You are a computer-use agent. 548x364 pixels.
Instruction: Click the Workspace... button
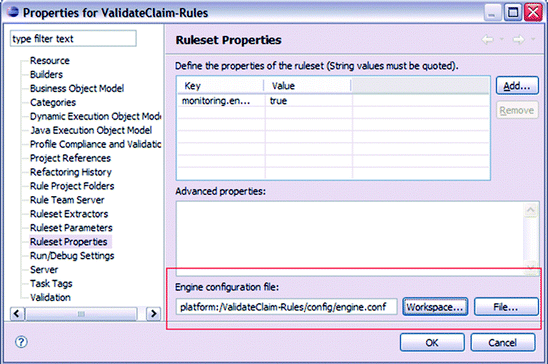pyautogui.click(x=435, y=307)
